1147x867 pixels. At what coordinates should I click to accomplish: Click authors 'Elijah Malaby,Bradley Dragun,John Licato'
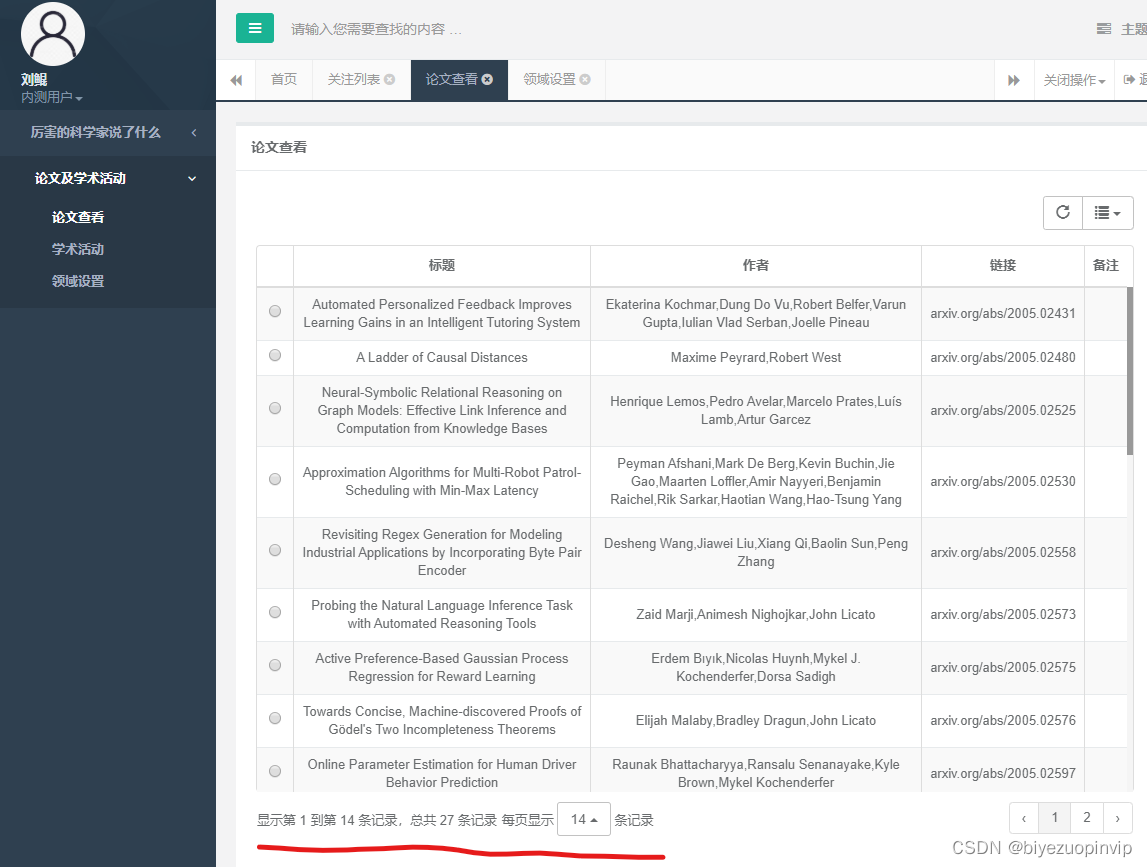coord(756,721)
